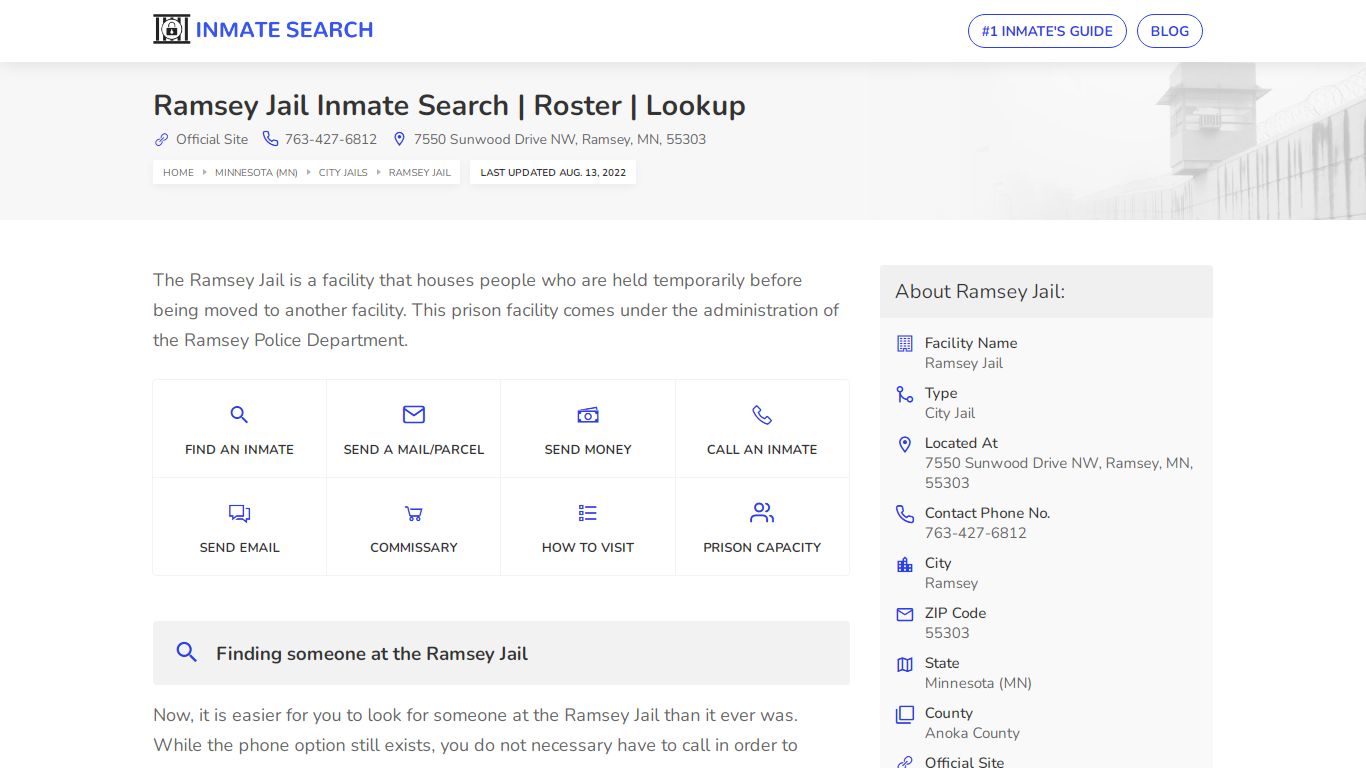The height and width of the screenshot is (768, 1366).
Task: Select the Prison Capacity label
Action: (x=762, y=547)
